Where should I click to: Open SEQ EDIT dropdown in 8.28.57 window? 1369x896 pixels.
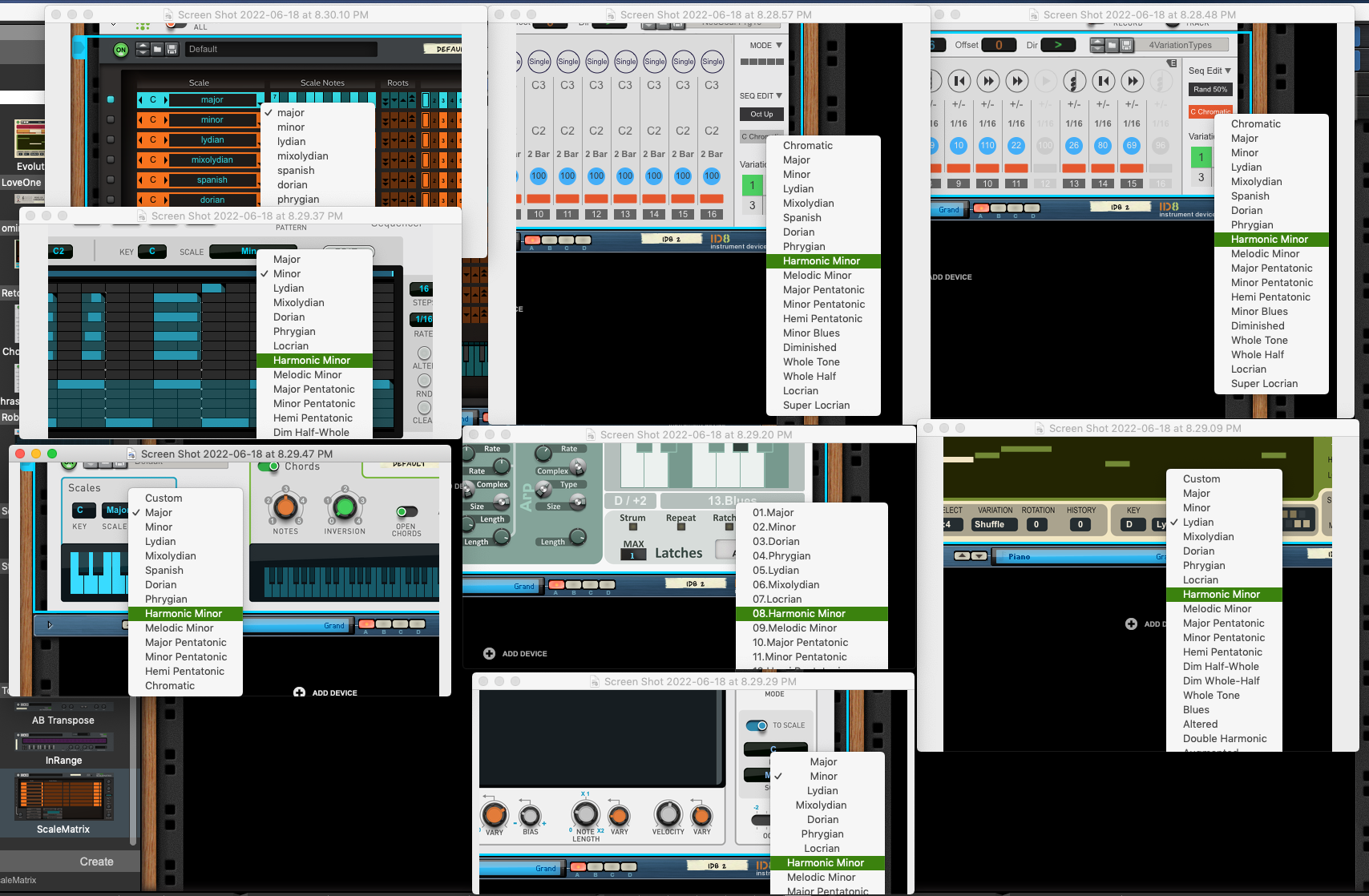click(x=761, y=96)
